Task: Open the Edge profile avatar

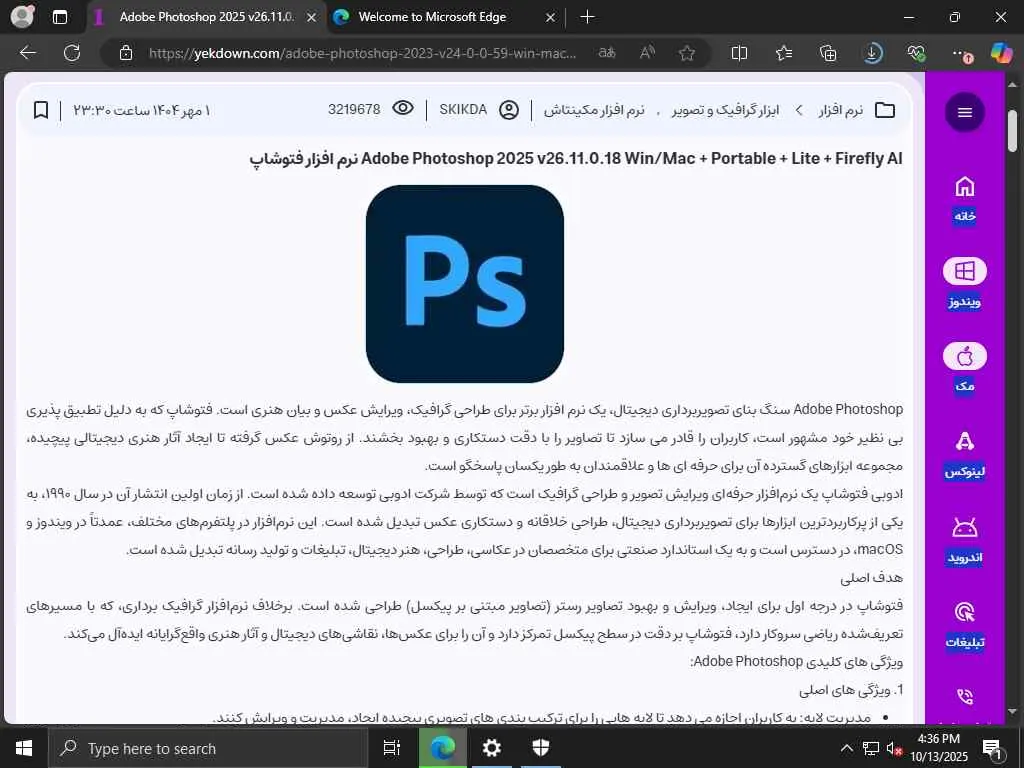Action: 22,16
